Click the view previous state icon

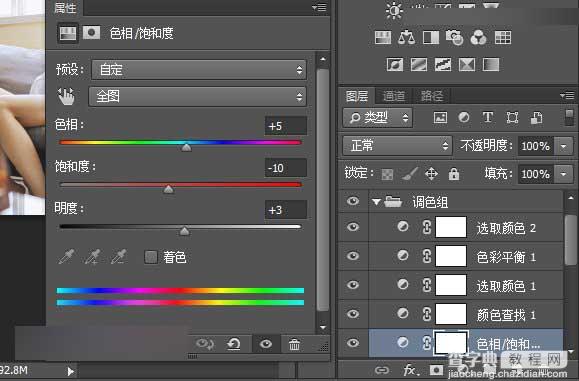204,344
